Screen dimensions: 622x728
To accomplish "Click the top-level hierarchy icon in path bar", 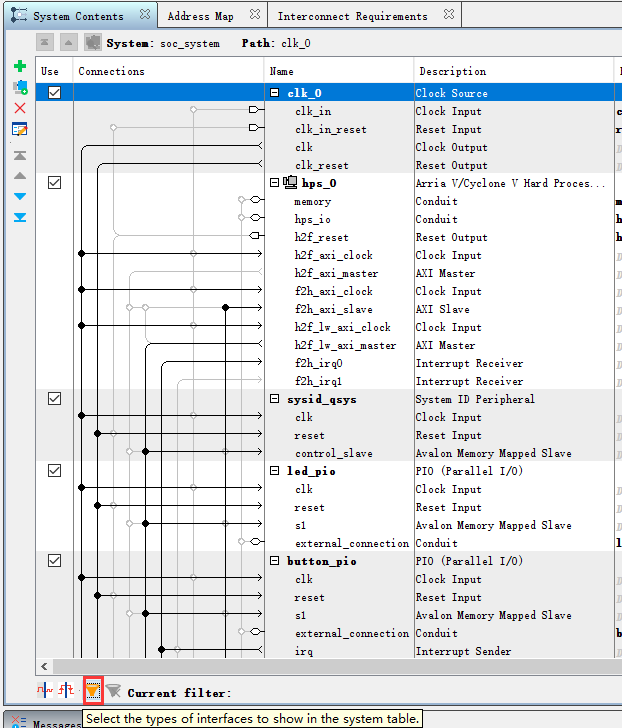I will (45, 43).
